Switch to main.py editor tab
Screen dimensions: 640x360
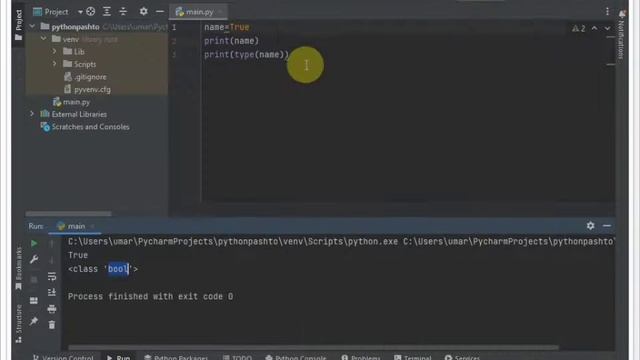pyautogui.click(x=198, y=12)
